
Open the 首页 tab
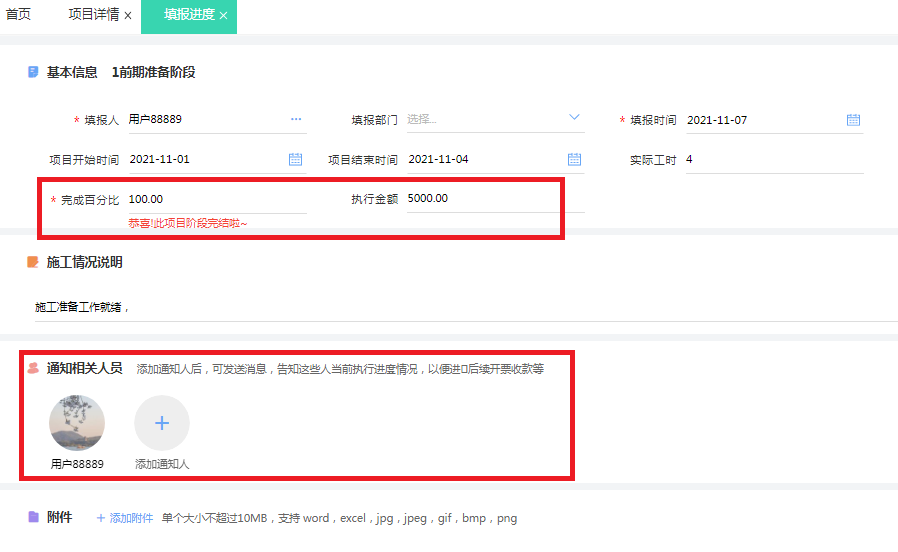pyautogui.click(x=18, y=14)
